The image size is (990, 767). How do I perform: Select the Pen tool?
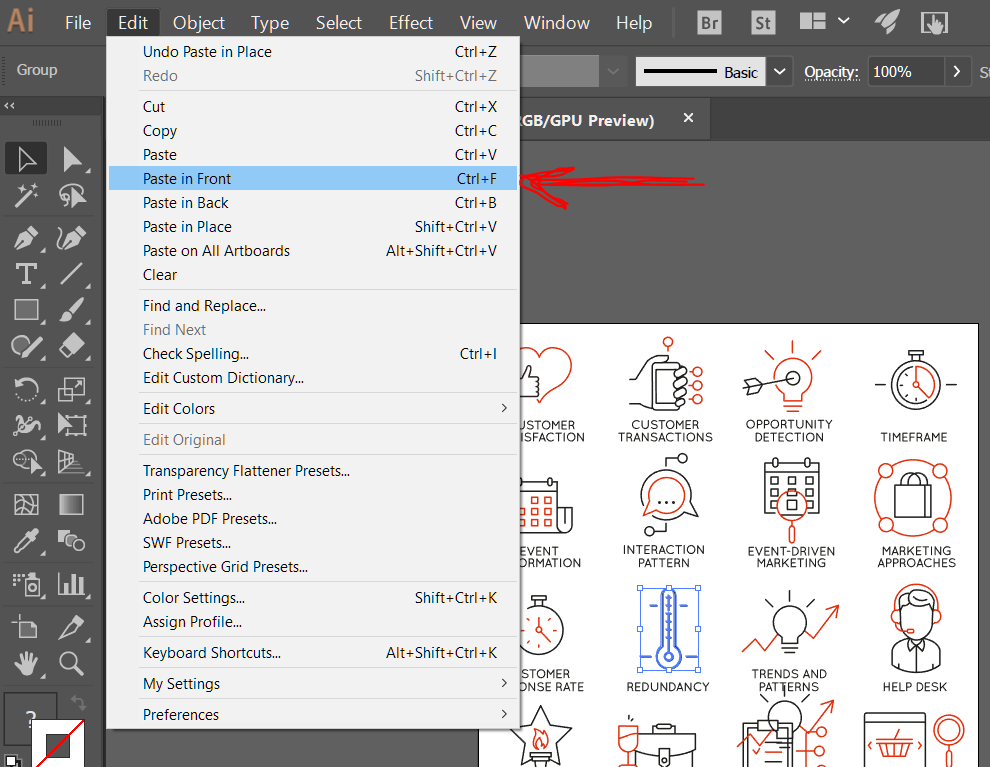coord(26,239)
